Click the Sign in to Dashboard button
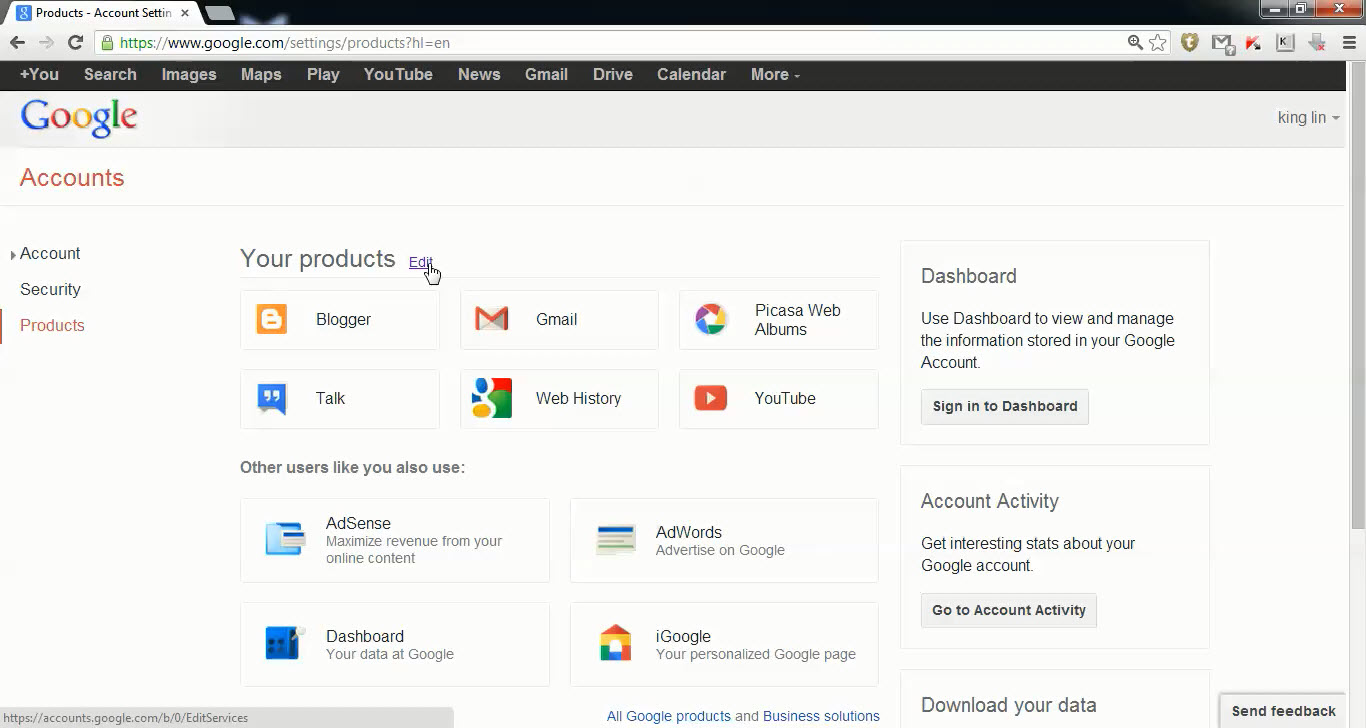Viewport: 1366px width, 728px height. tap(1004, 406)
